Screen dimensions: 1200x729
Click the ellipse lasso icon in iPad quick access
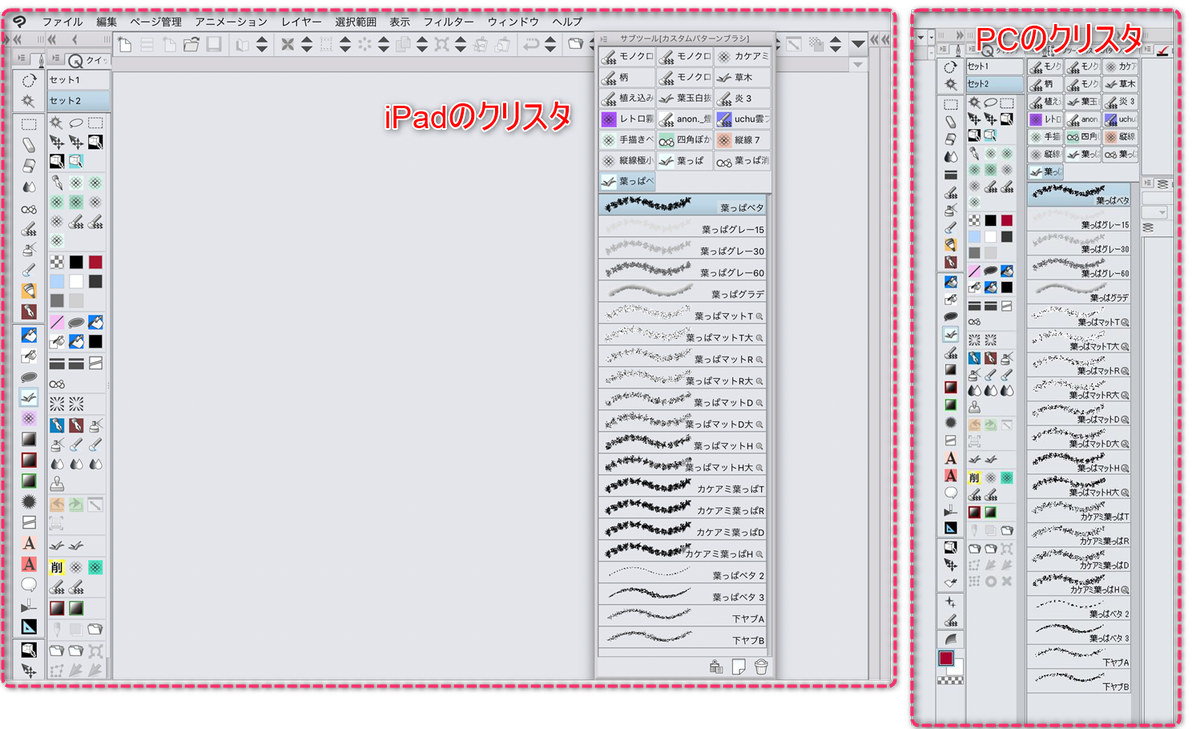(76, 123)
